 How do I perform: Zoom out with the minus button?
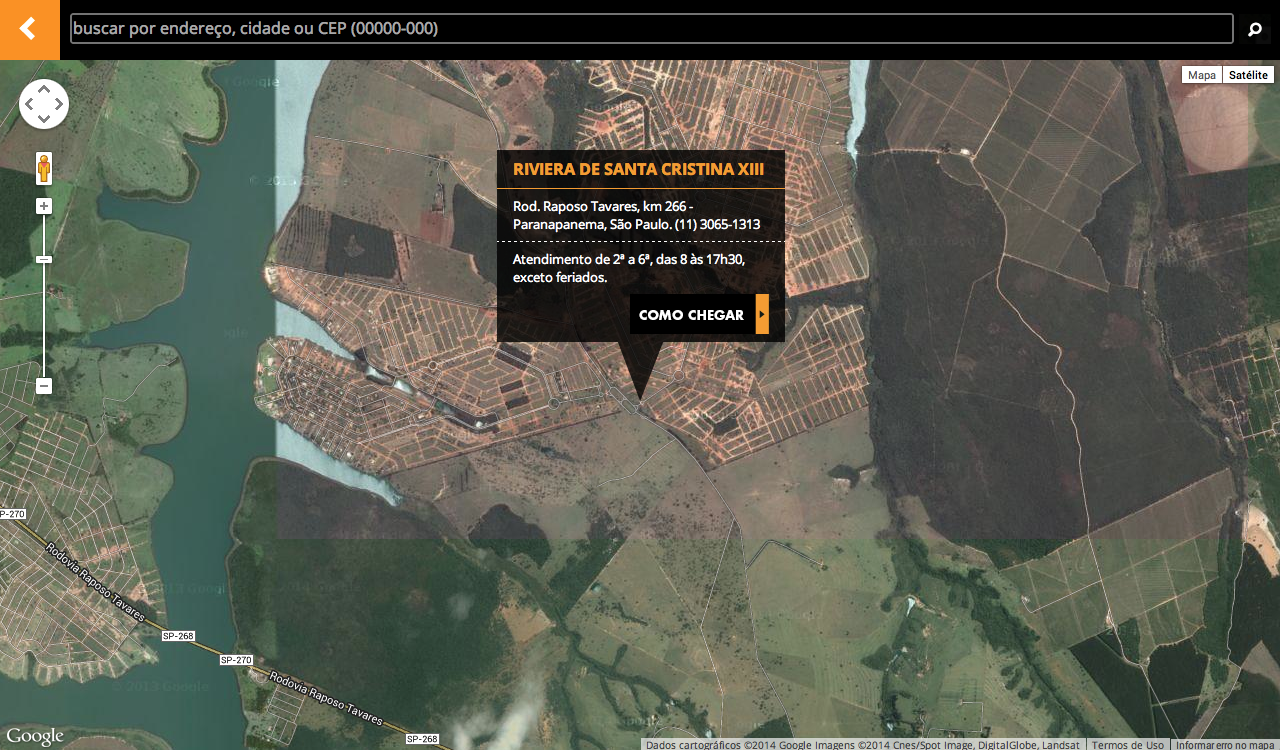click(44, 386)
